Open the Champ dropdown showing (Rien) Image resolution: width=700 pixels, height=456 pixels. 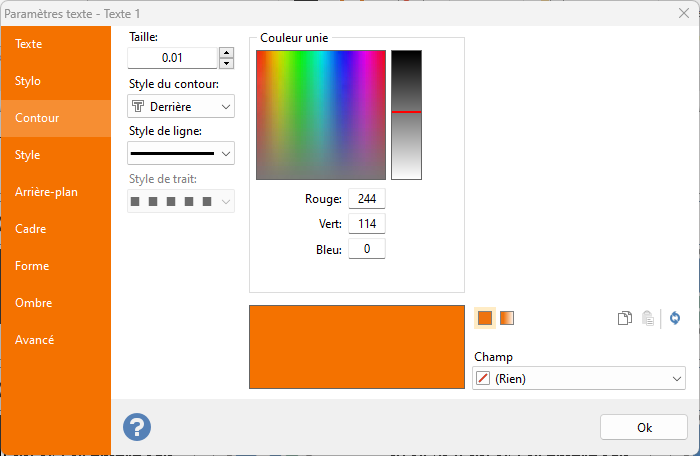coord(578,379)
